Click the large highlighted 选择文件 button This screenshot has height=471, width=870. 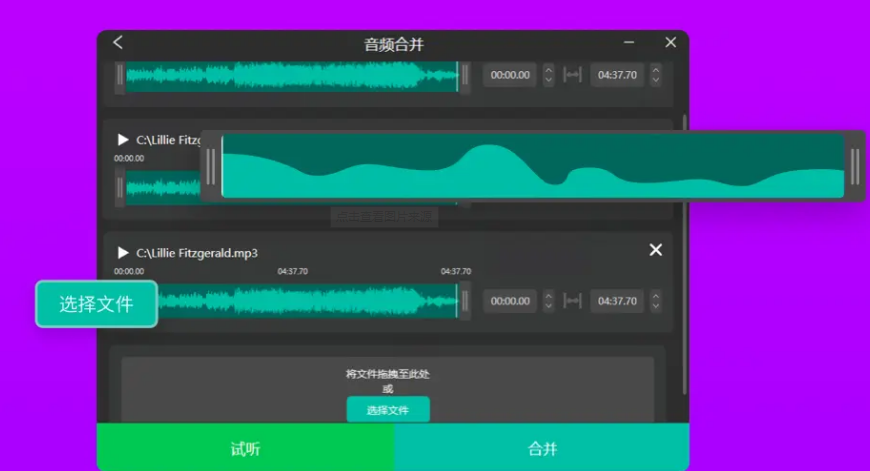tap(97, 304)
